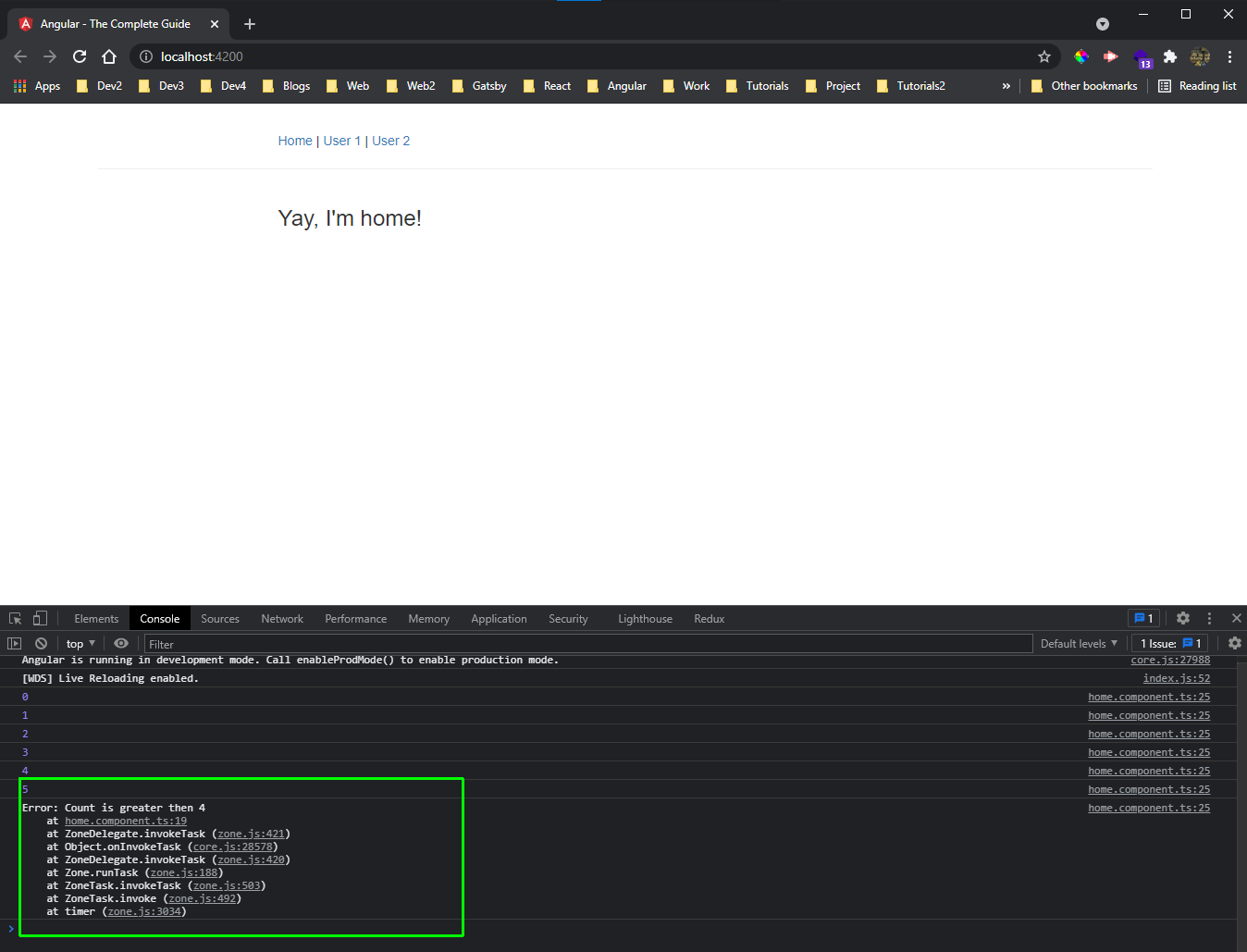Expand the Default levels dropdown
The width and height of the screenshot is (1247, 952).
coord(1079,643)
